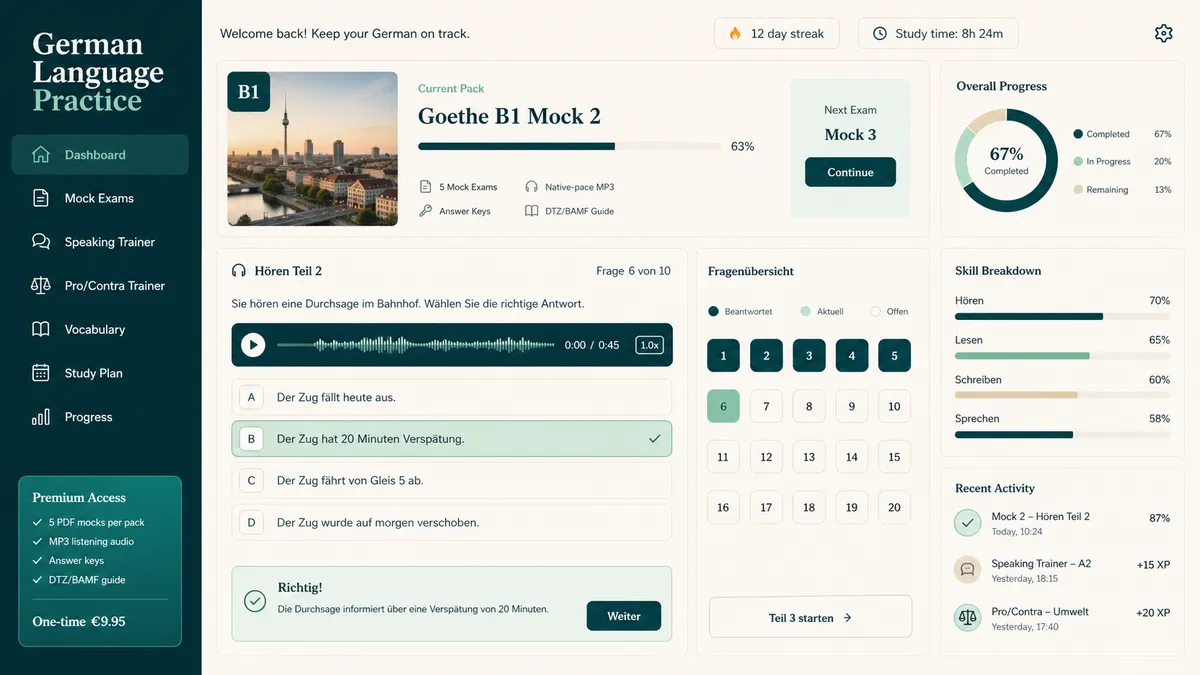Click the Remaining legend dot
The width and height of the screenshot is (1200, 675).
pyautogui.click(x=1078, y=189)
